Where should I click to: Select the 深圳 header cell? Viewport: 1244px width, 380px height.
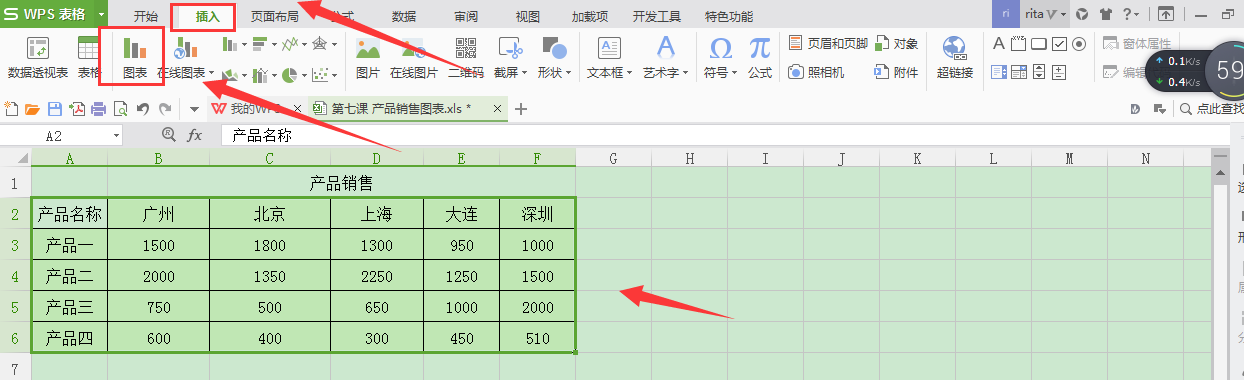pos(537,214)
